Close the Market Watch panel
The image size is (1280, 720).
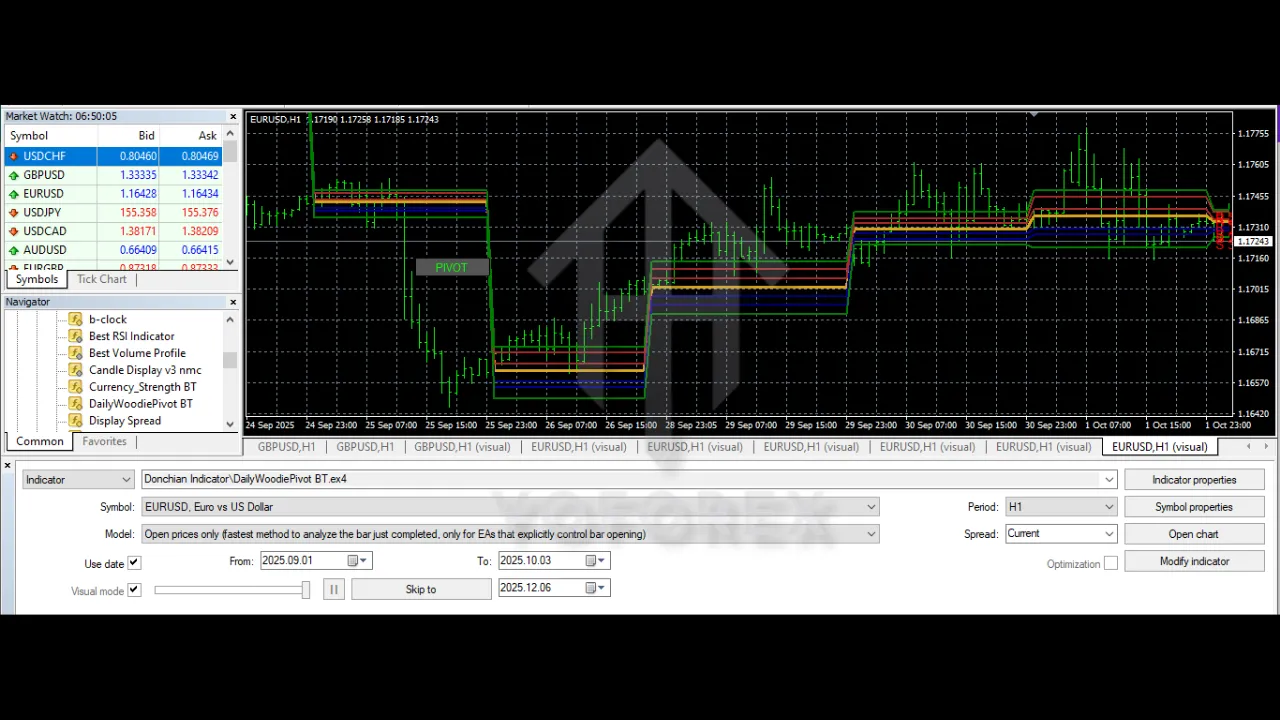pos(233,117)
